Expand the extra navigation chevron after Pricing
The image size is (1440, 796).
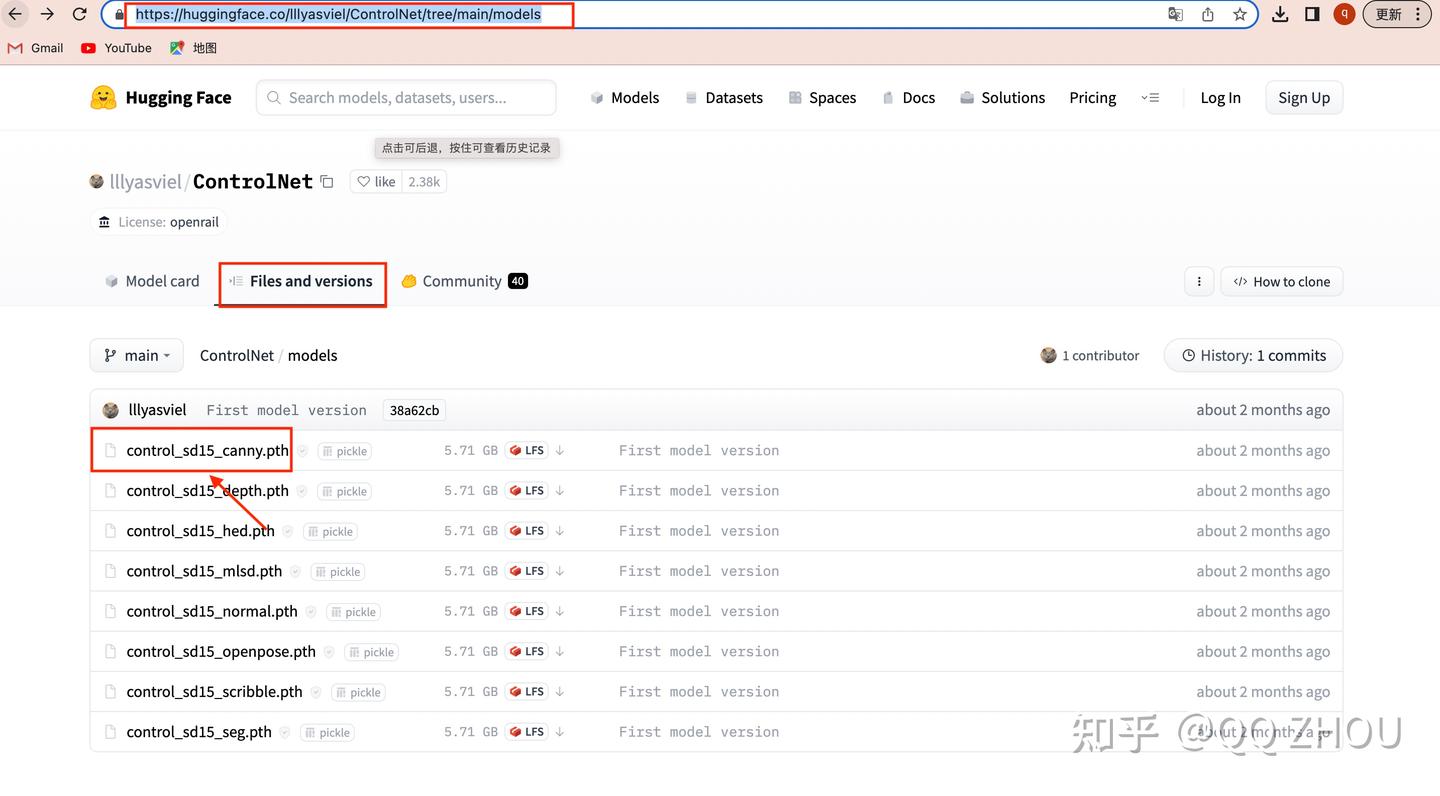1151,97
